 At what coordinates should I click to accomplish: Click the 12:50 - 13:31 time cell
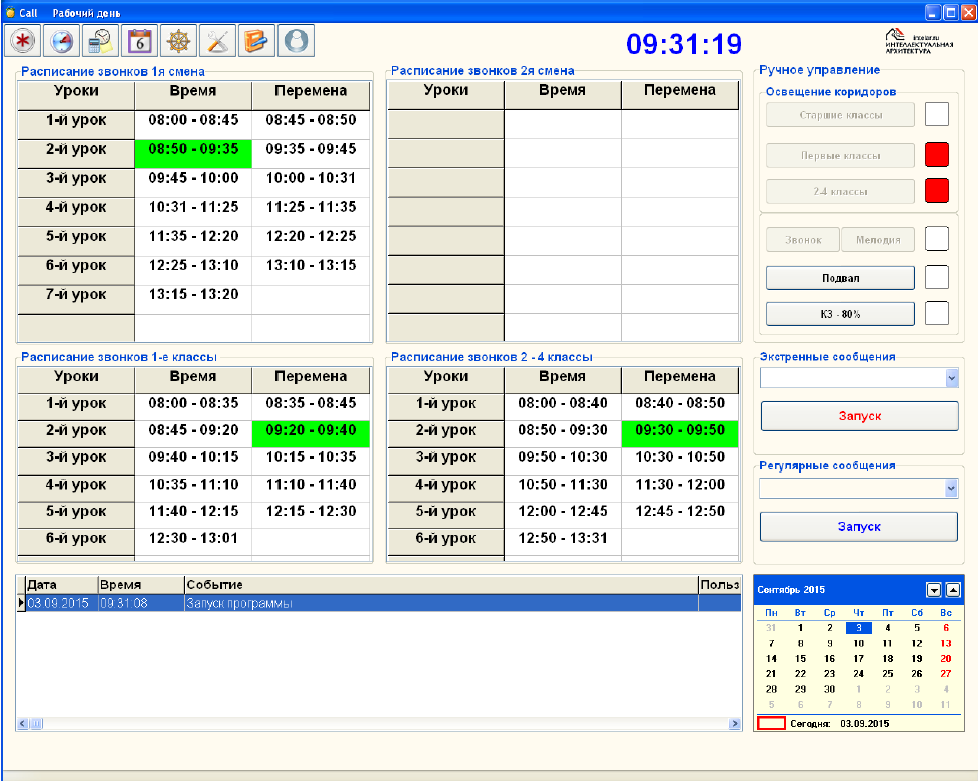[x=563, y=542]
